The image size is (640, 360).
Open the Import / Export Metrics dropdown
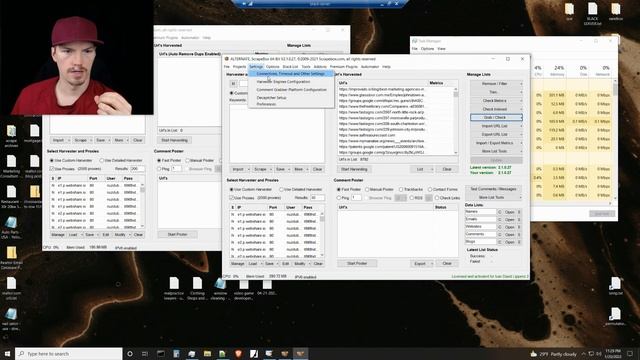pos(496,143)
